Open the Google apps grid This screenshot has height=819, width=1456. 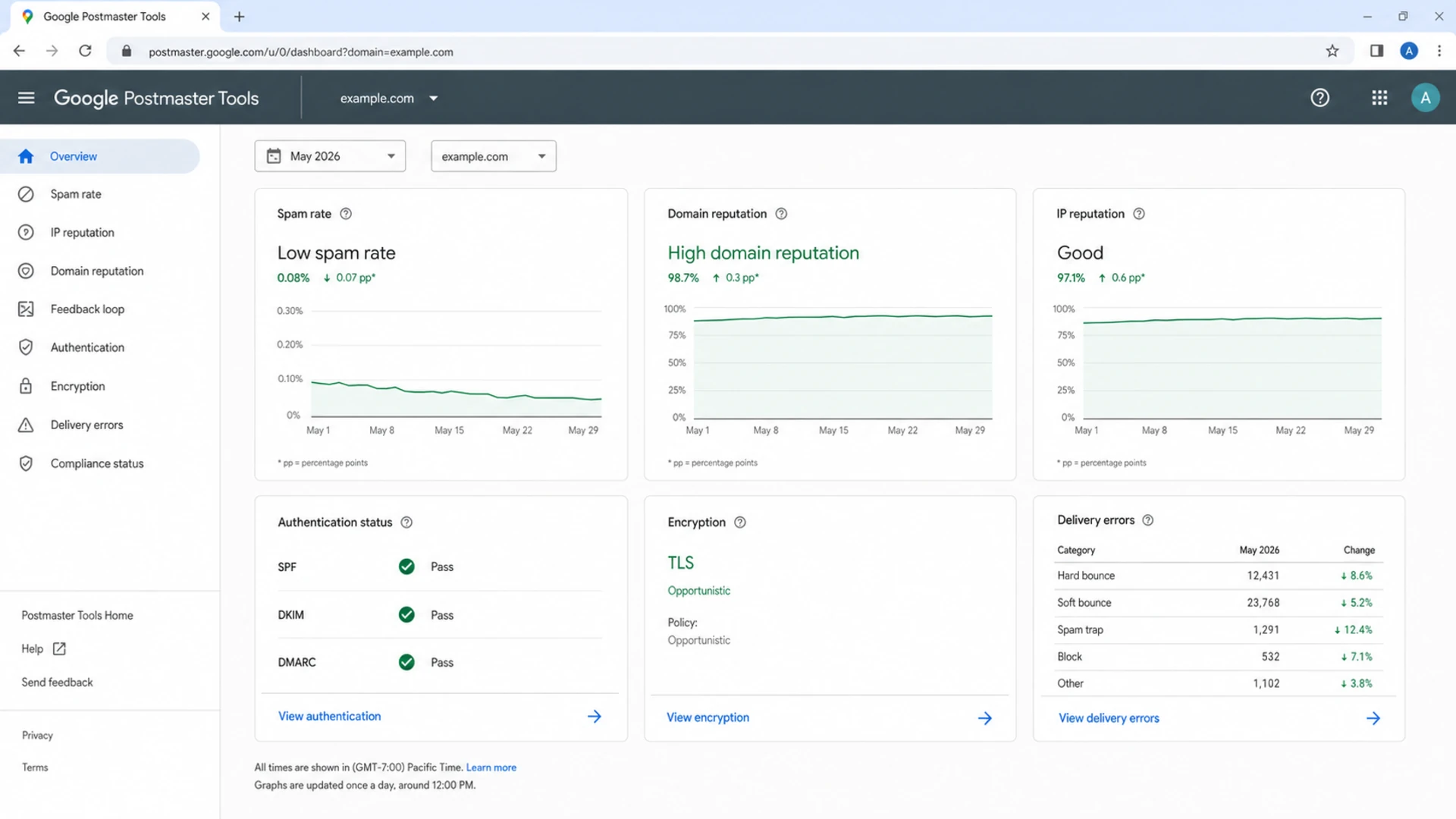coord(1379,98)
